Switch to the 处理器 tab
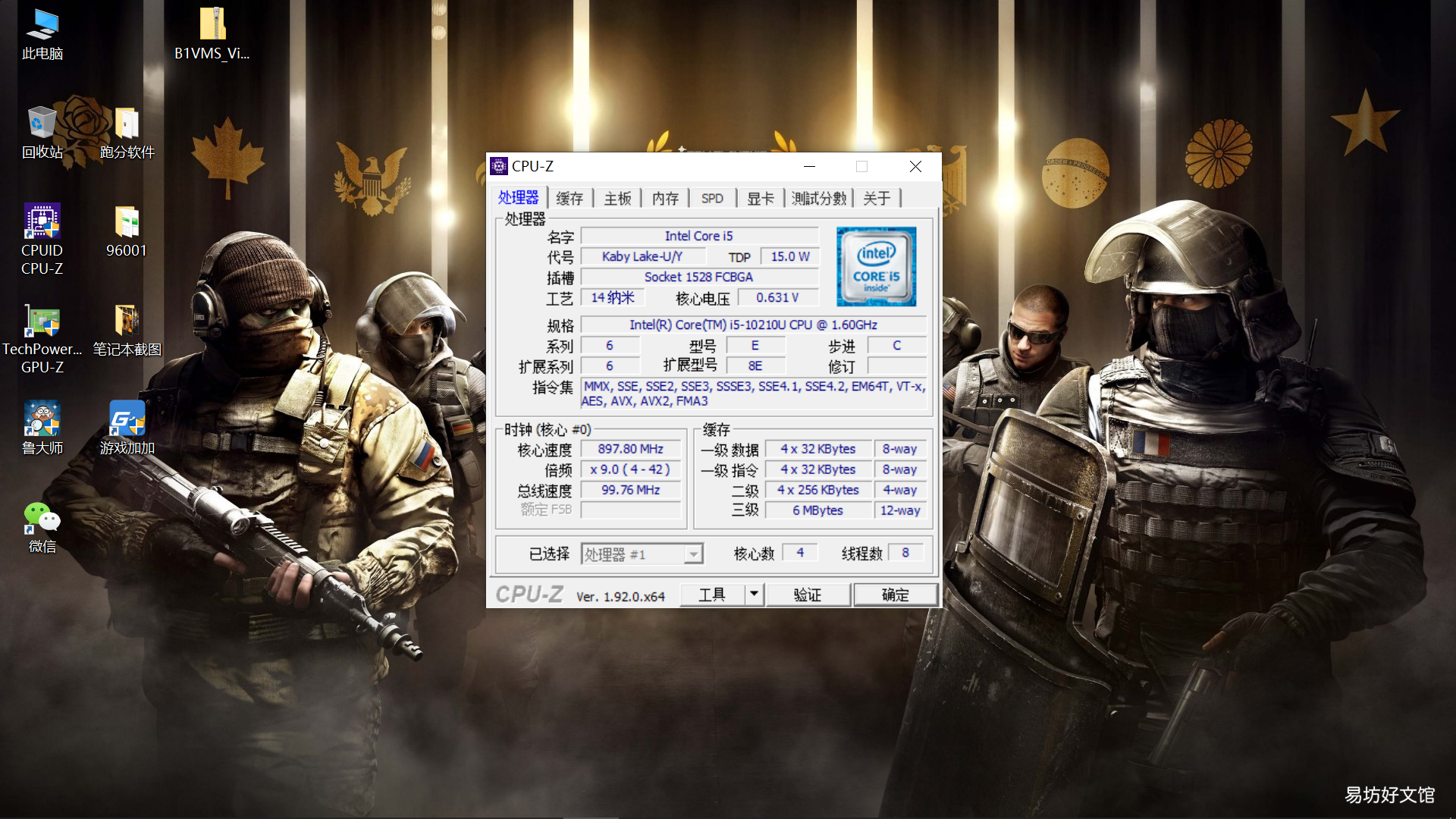 [518, 198]
